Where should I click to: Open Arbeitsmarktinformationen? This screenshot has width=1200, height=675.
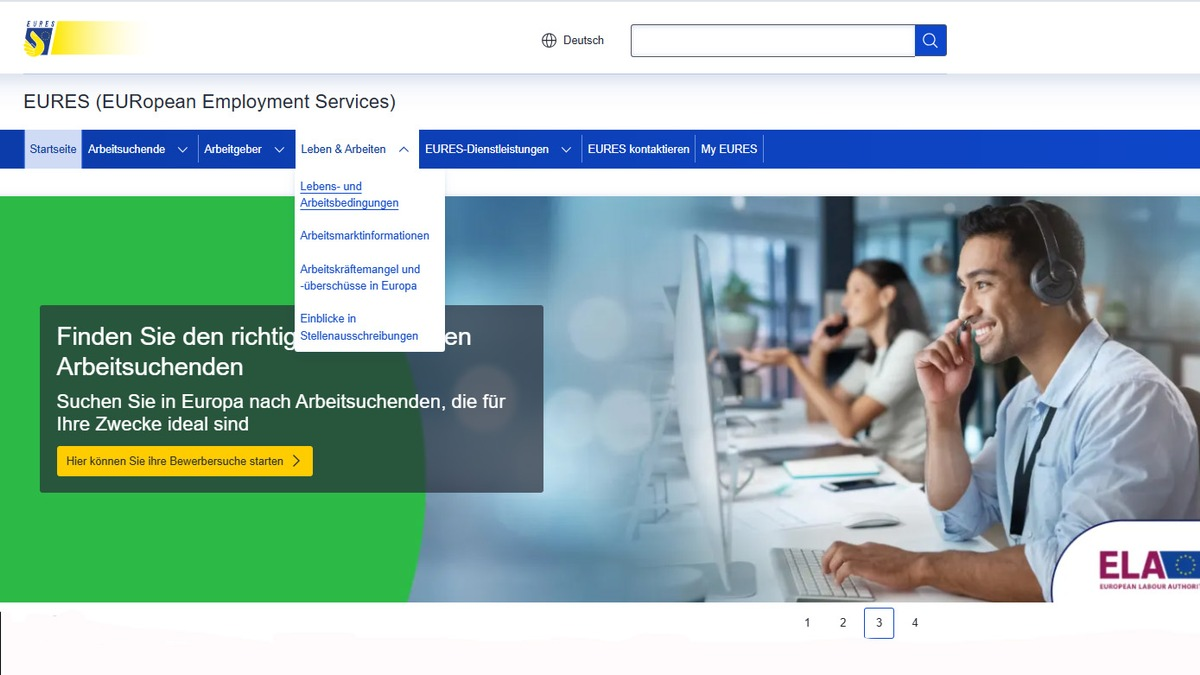point(365,235)
